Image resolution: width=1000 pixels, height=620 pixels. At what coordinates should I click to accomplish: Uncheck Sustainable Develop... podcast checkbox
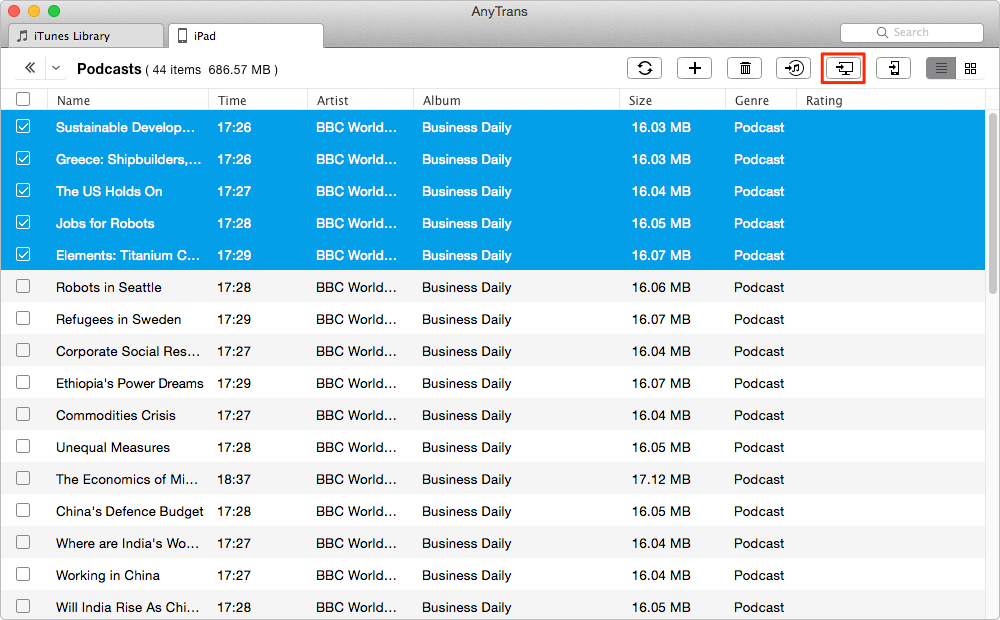(23, 126)
